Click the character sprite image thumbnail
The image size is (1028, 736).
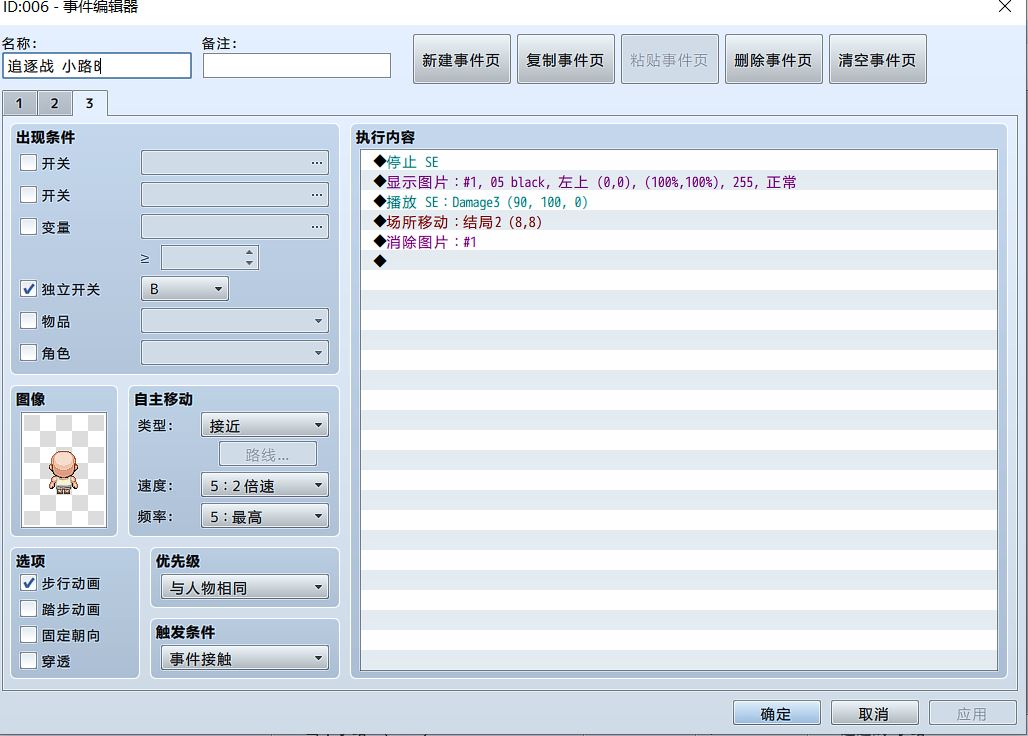point(64,469)
